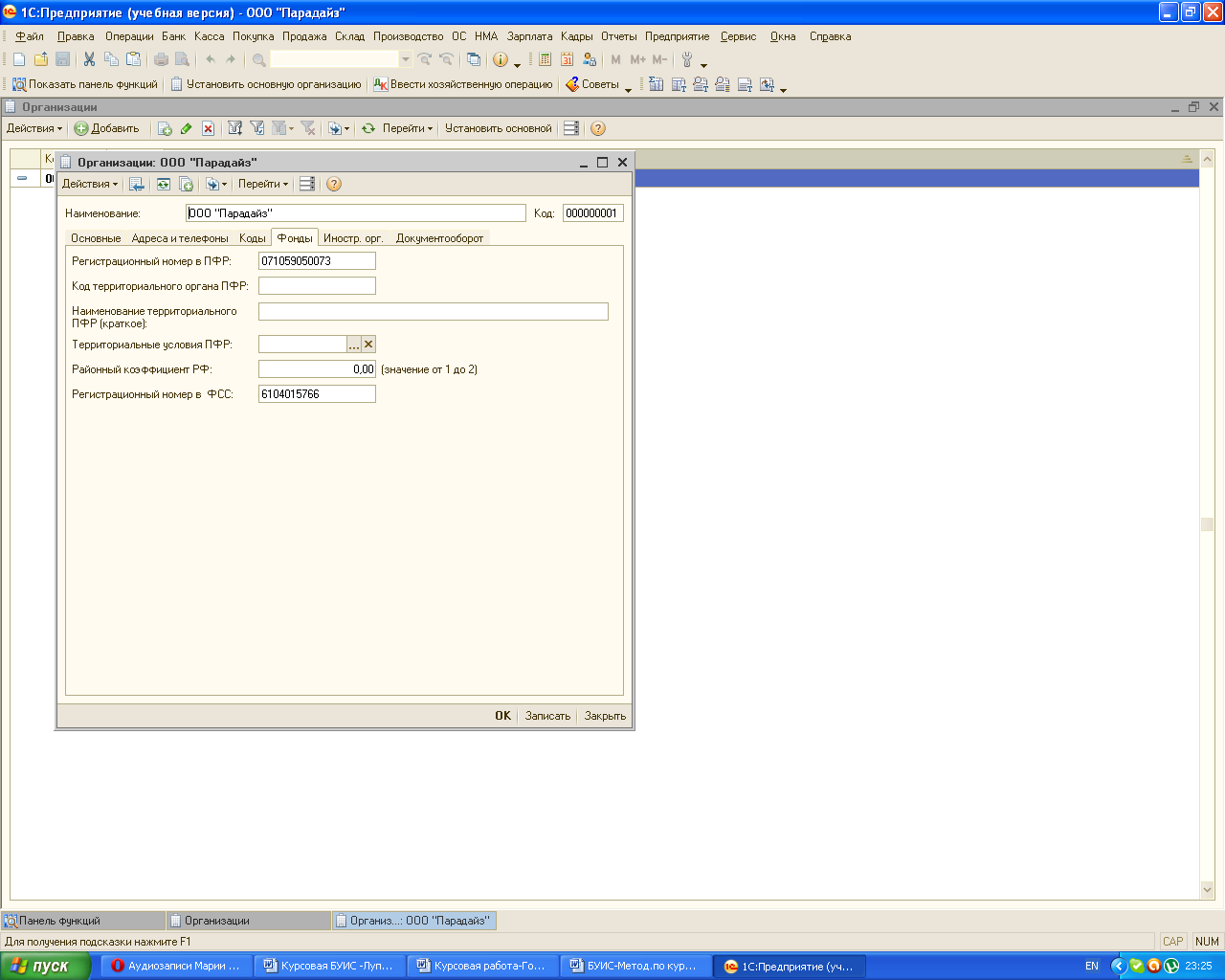Click the green pencil edit icon
1225x980 pixels.
tap(186, 128)
